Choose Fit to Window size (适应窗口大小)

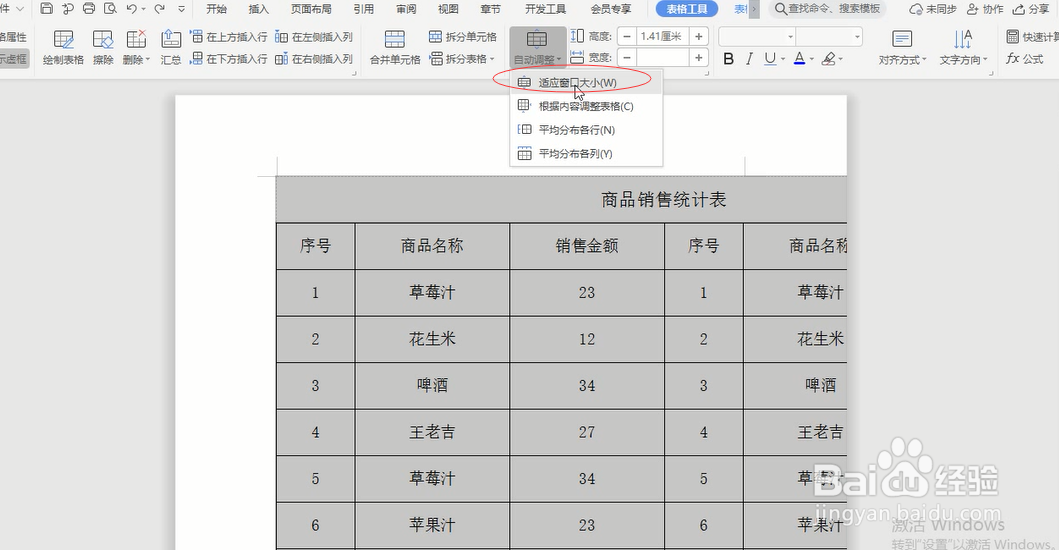pos(586,82)
